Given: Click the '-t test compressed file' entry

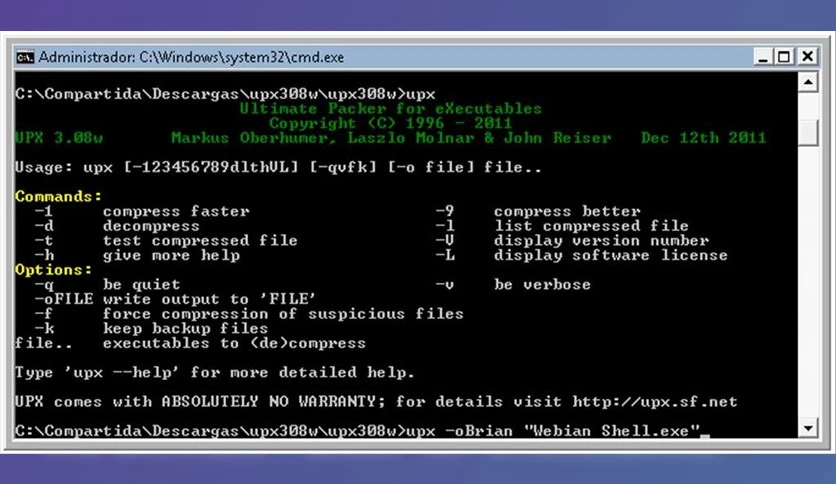Looking at the screenshot, I should tap(166, 240).
